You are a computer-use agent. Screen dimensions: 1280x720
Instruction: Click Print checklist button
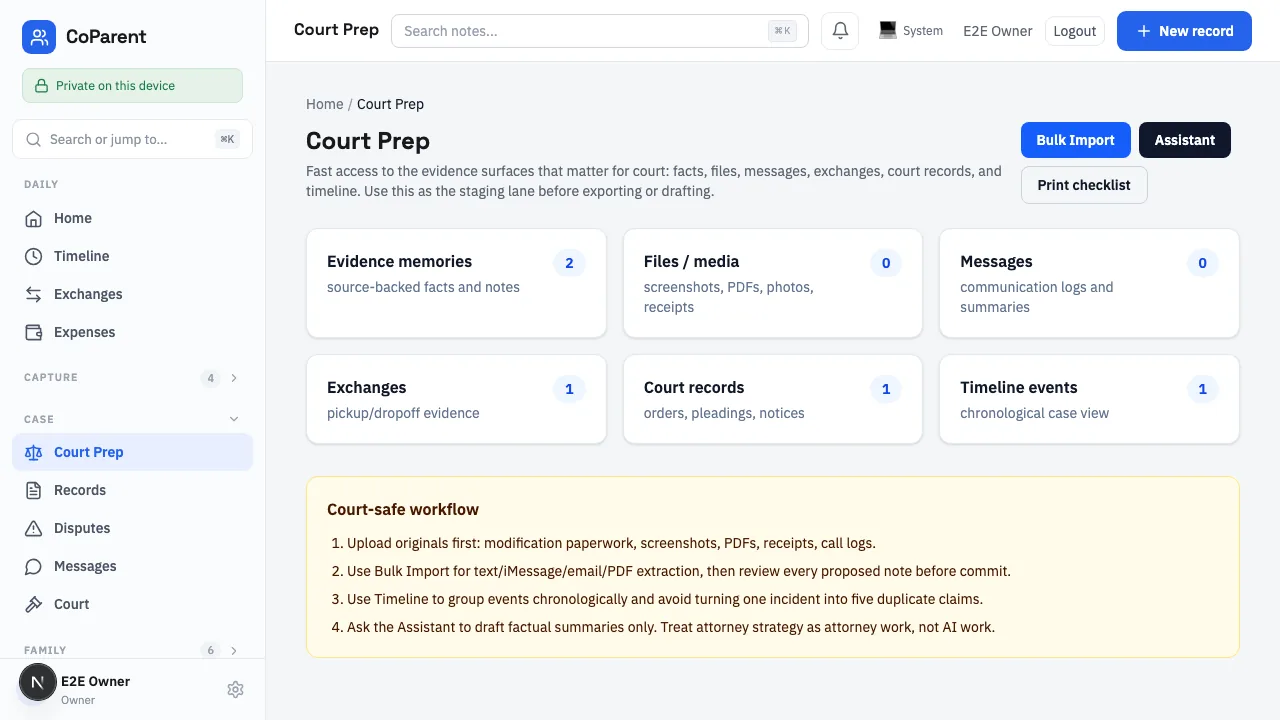pyautogui.click(x=1084, y=185)
